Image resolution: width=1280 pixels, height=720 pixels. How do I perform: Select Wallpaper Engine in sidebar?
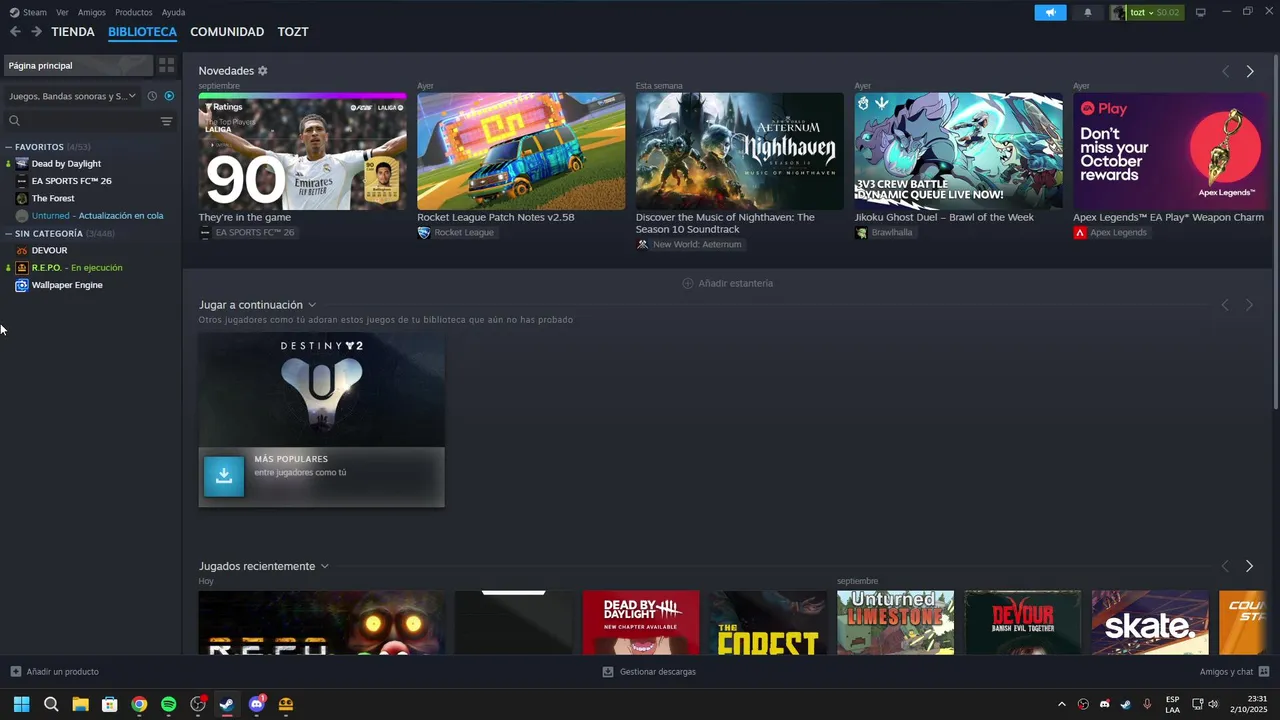tap(67, 285)
